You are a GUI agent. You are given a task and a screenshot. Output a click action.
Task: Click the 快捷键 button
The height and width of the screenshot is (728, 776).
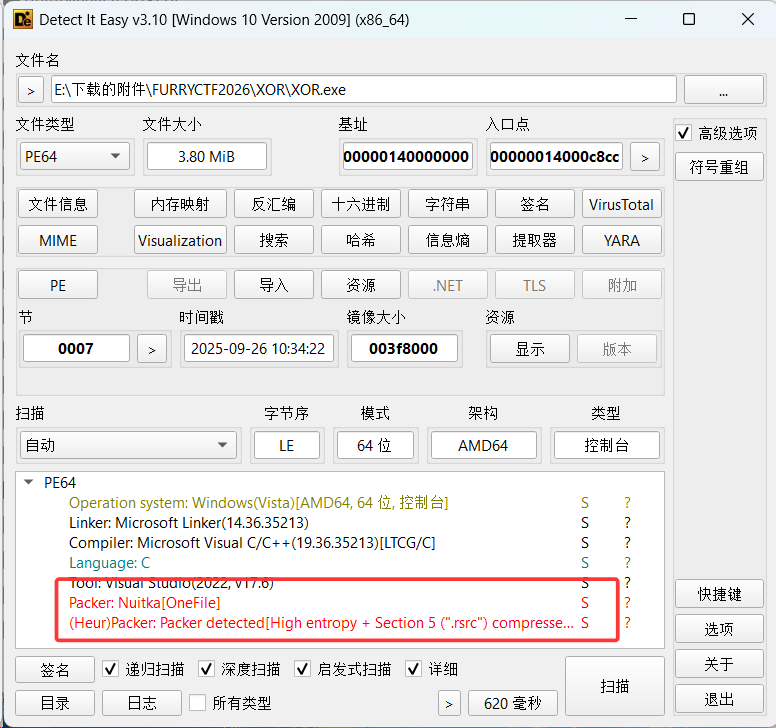719,594
